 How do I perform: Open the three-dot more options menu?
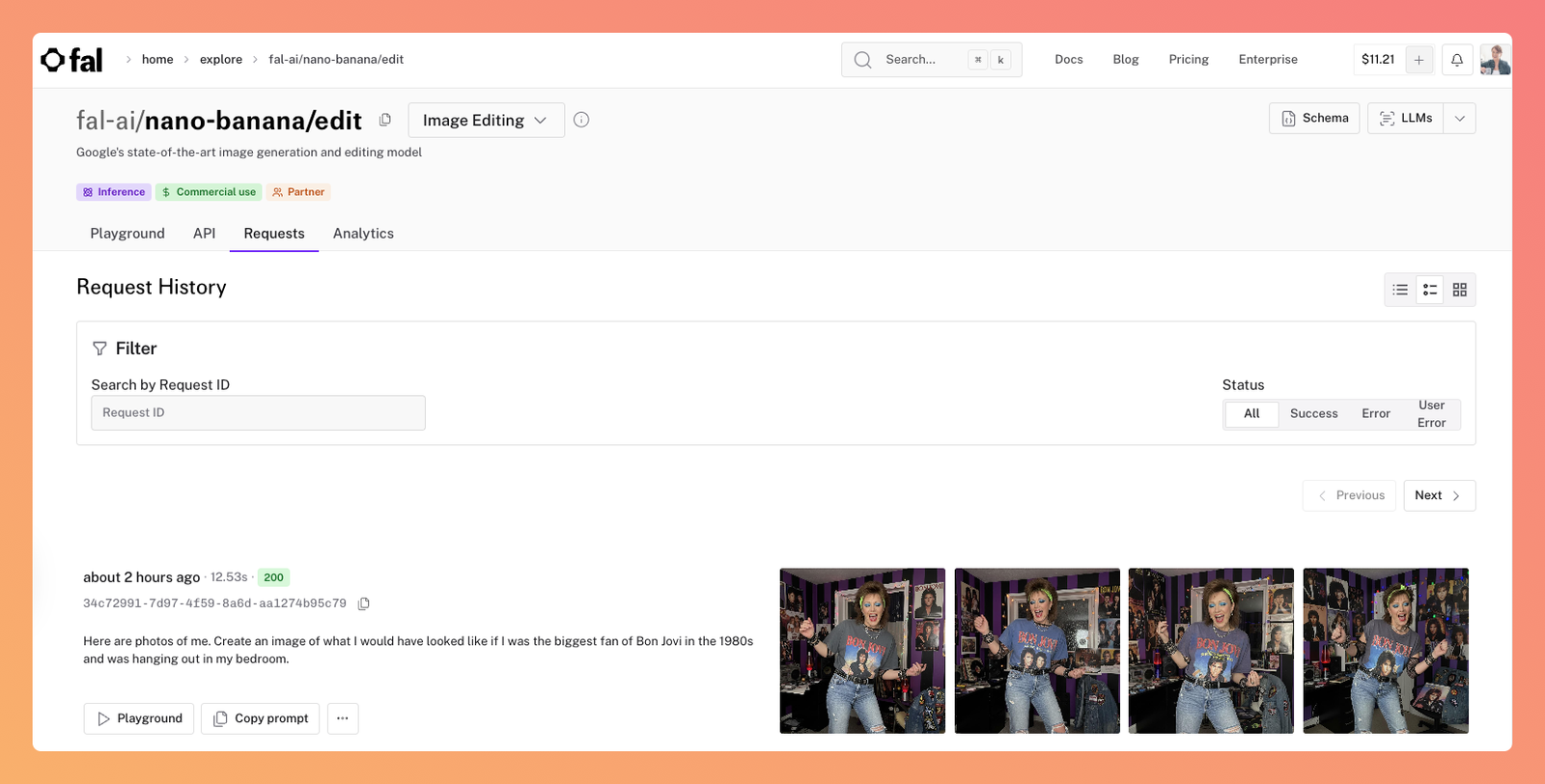click(x=343, y=718)
